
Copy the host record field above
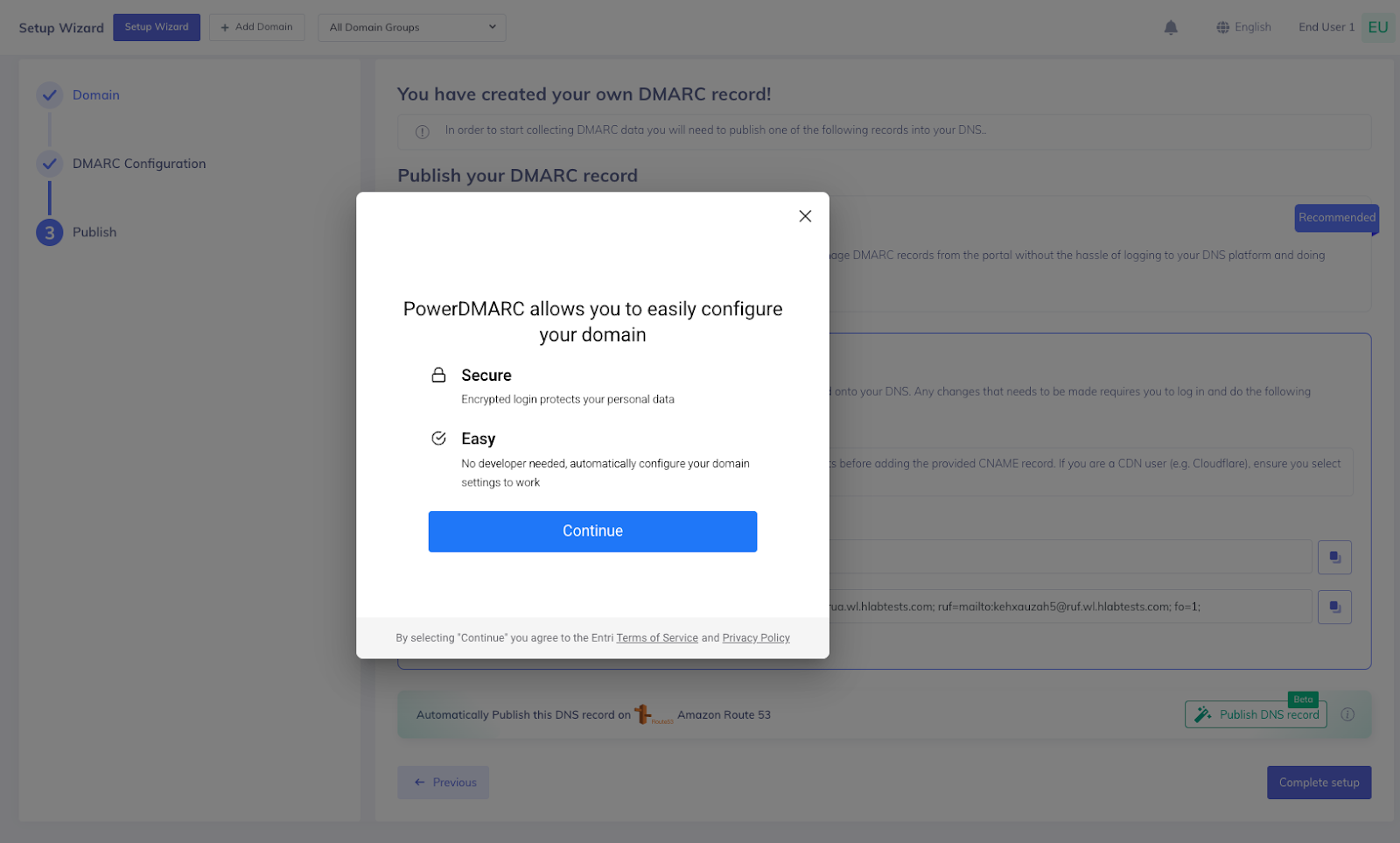coord(1334,557)
